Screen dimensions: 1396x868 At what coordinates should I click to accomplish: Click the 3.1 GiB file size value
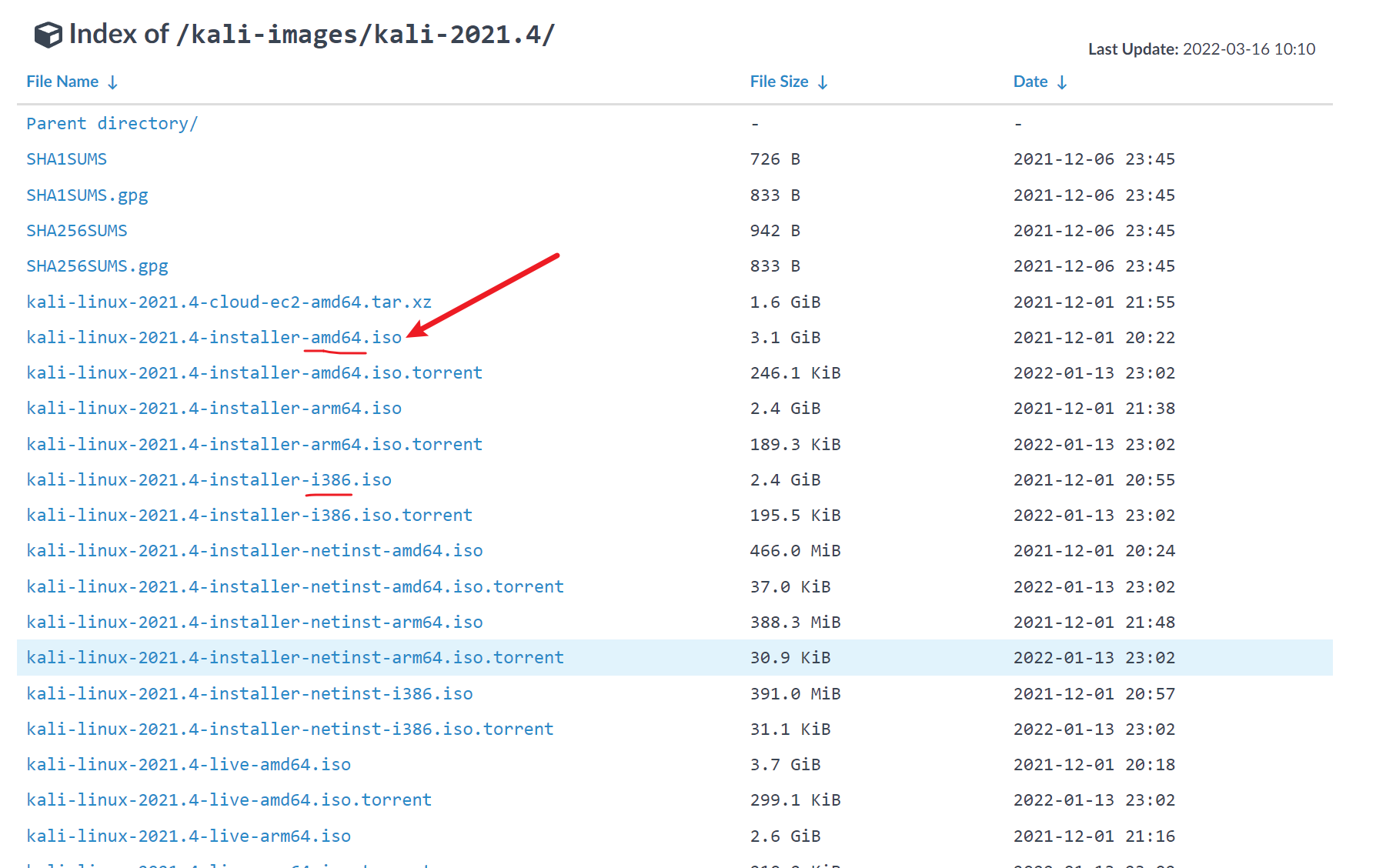[x=786, y=337]
